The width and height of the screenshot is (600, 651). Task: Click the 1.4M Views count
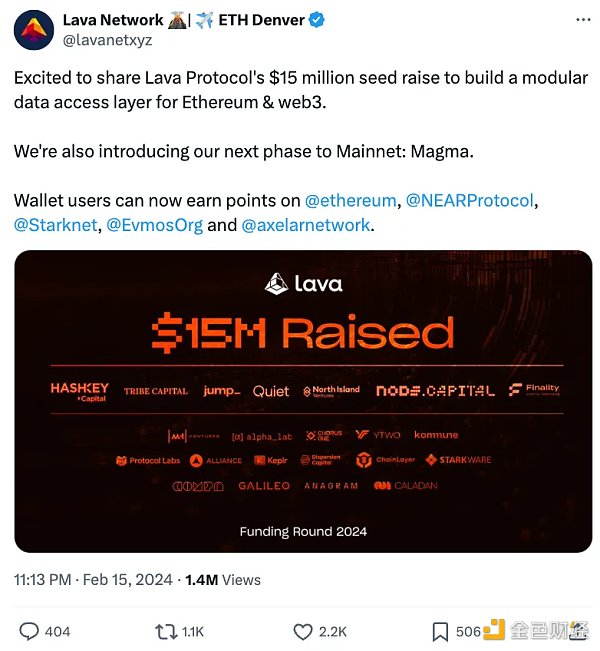pos(223,579)
